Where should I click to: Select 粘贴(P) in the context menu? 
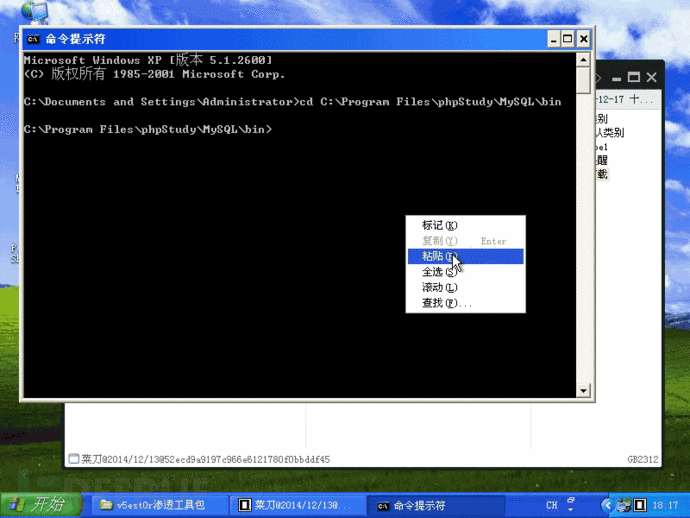click(x=466, y=256)
